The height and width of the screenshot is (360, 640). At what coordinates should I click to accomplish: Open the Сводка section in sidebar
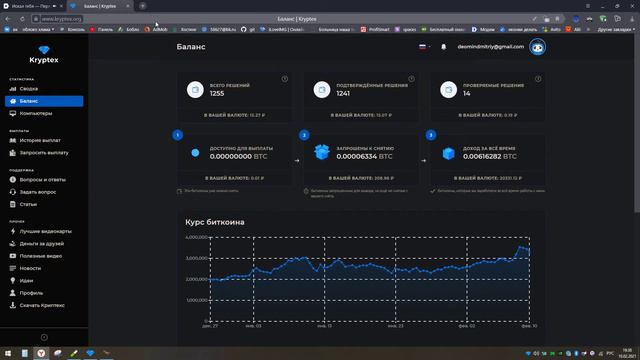tap(29, 89)
